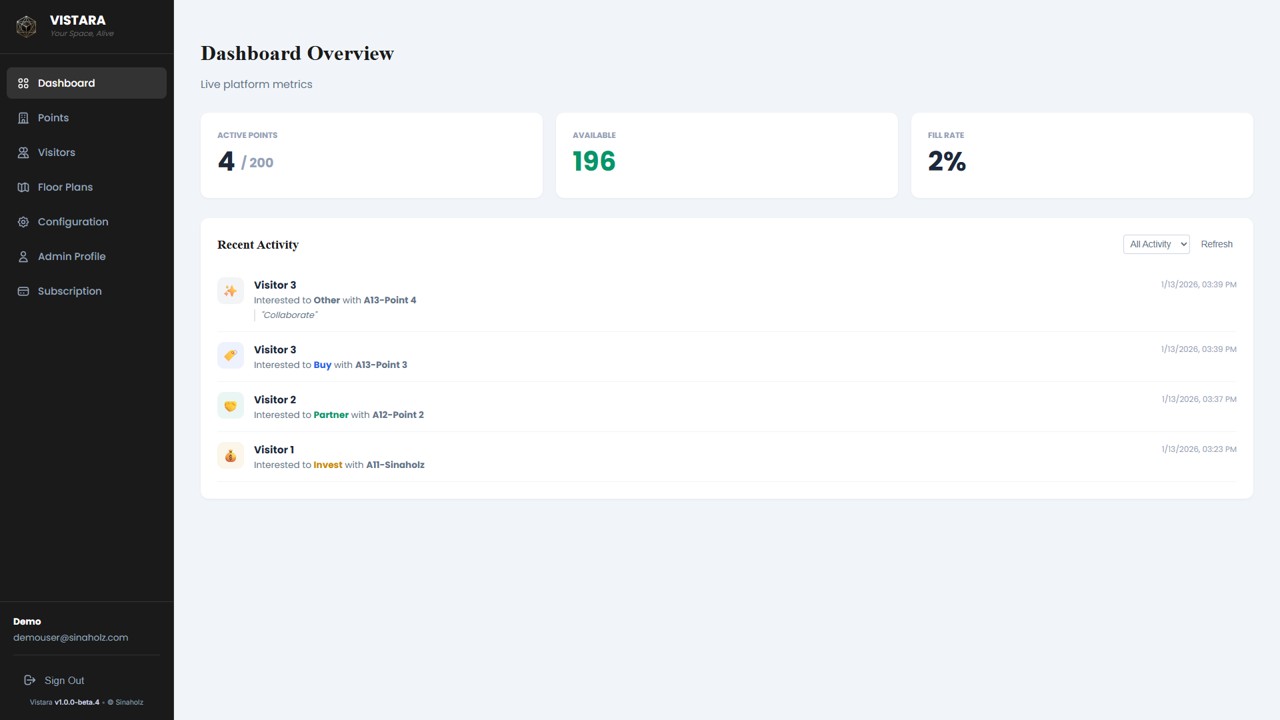
Task: Click the demouser@sinaholz.com account email
Action: [x=70, y=637]
